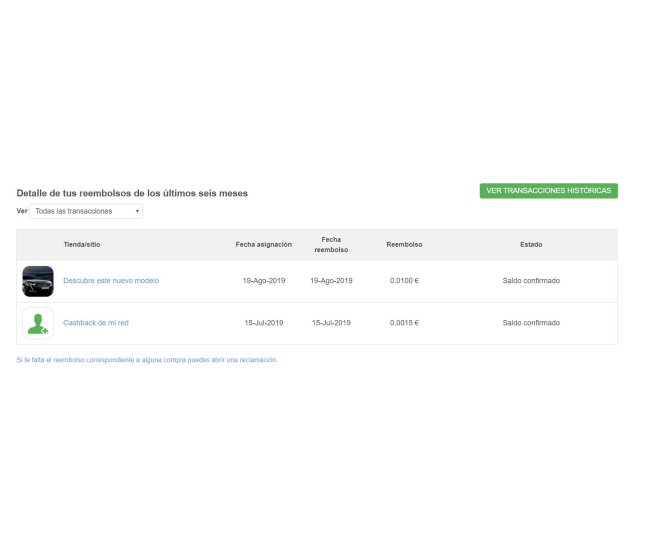This screenshot has height=550, width=650.
Task: Click 'Saldo confirmado' status in car row
Action: click(x=531, y=281)
